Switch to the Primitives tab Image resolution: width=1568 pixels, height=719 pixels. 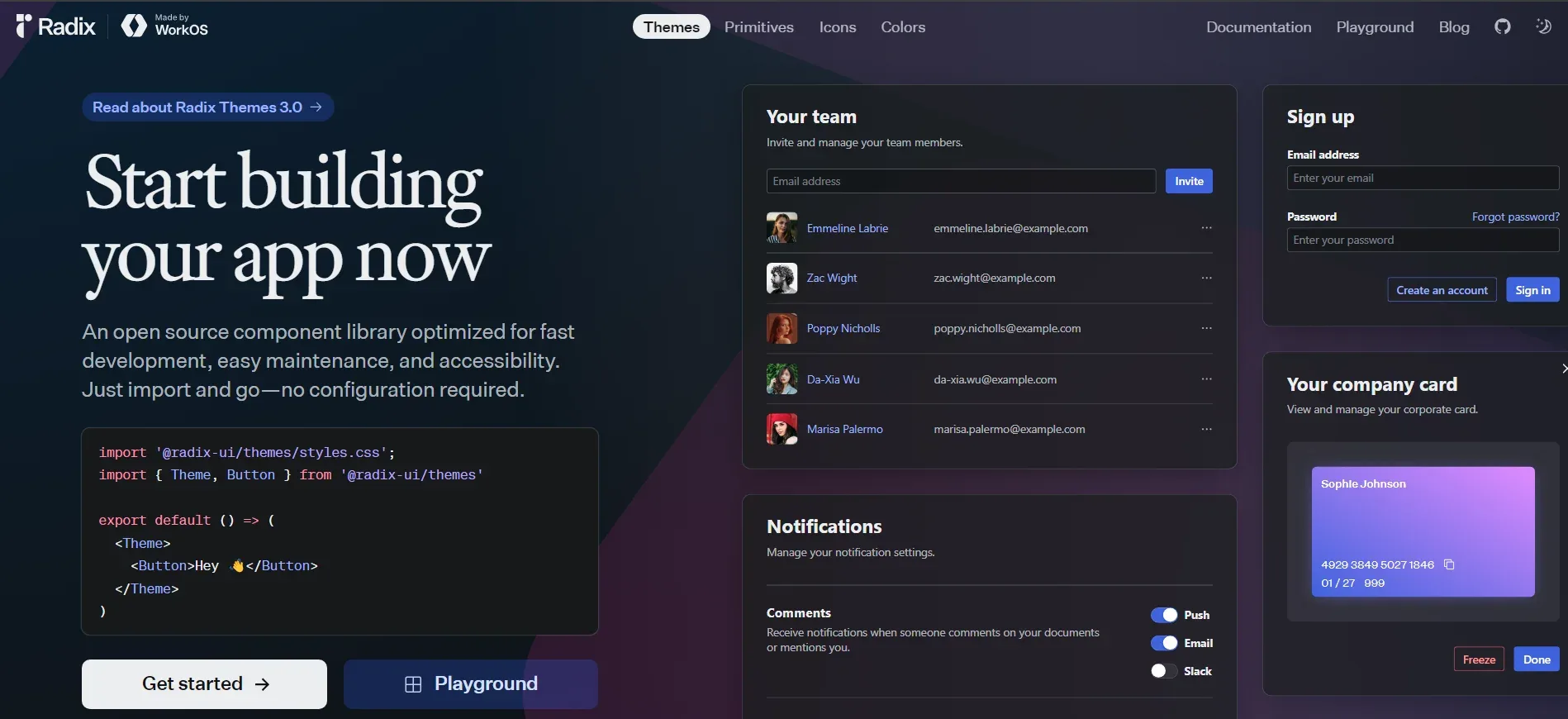[759, 26]
